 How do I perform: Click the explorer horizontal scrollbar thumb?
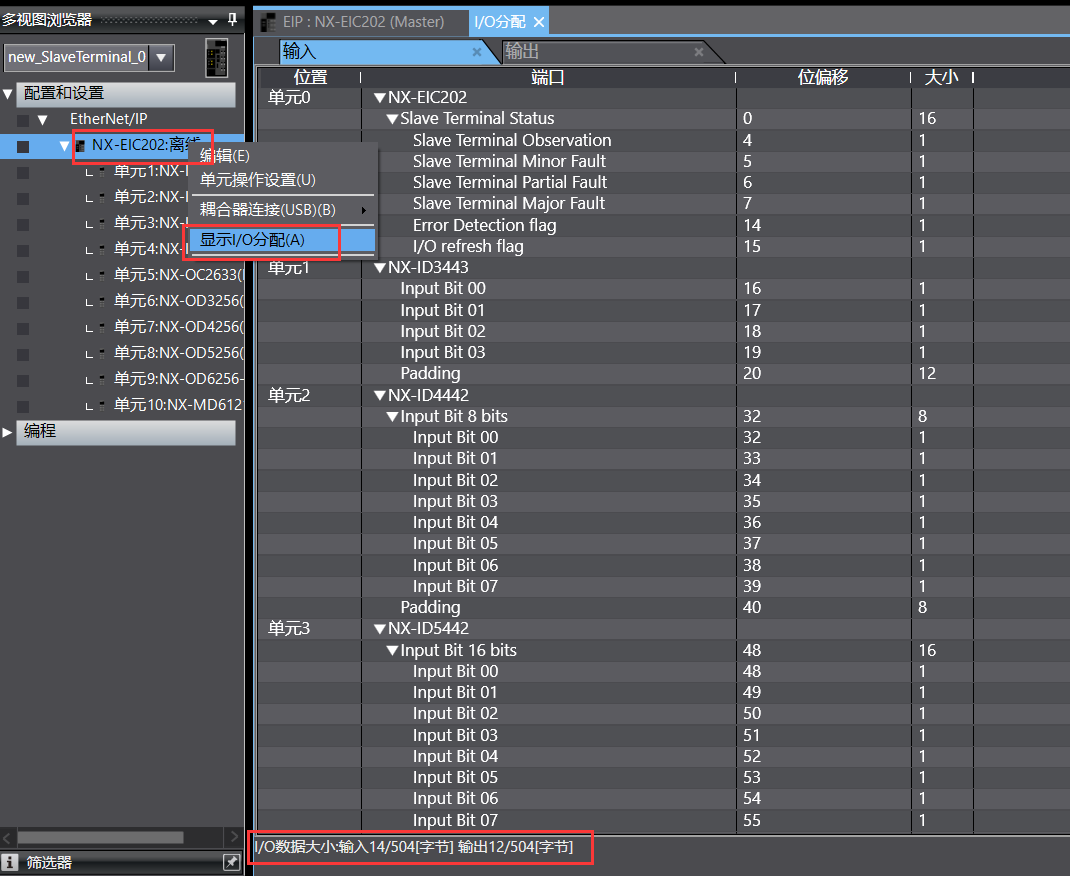pos(100,837)
